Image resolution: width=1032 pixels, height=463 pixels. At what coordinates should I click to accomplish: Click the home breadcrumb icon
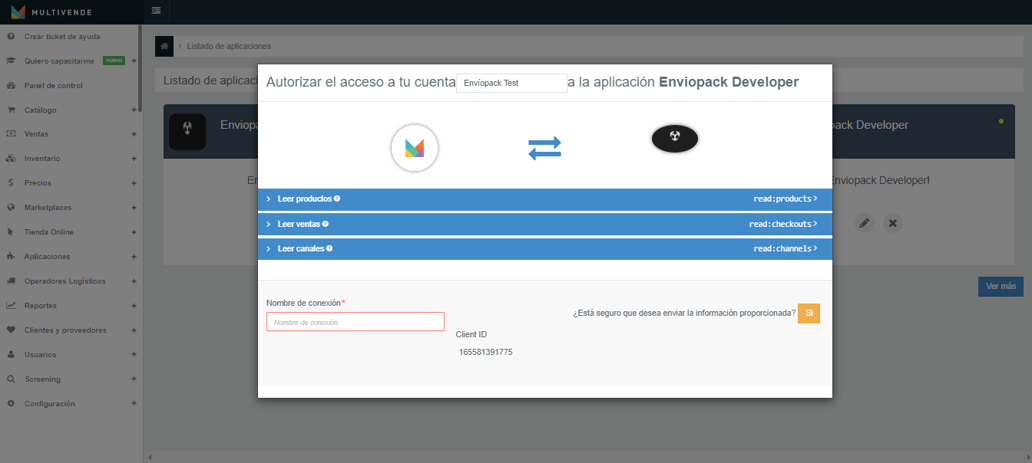(164, 46)
